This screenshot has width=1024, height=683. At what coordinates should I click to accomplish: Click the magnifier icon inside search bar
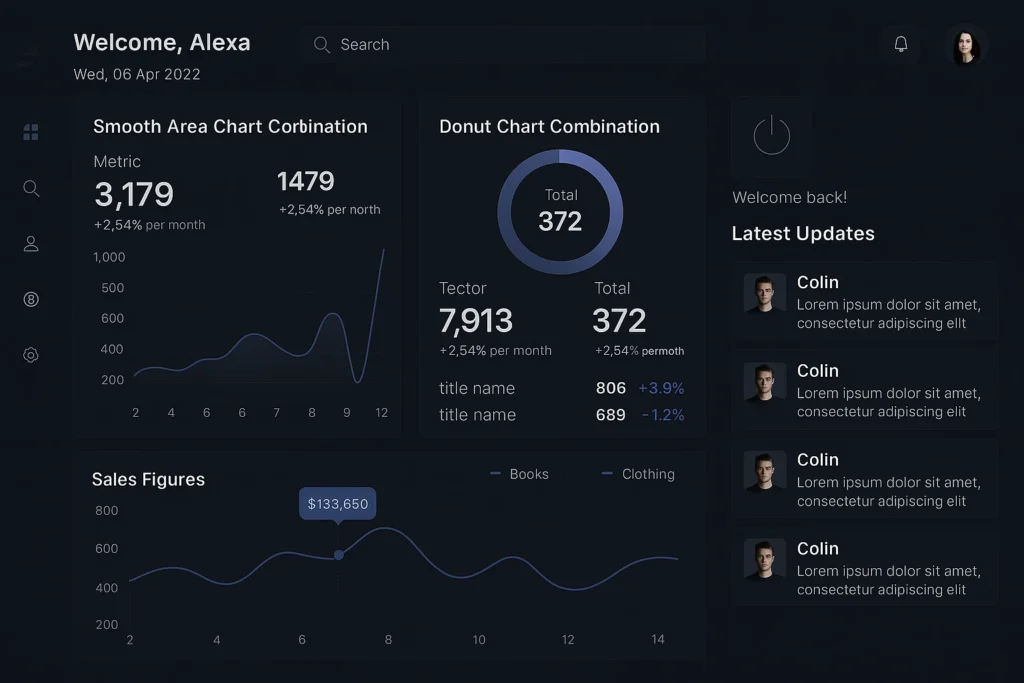[321, 45]
